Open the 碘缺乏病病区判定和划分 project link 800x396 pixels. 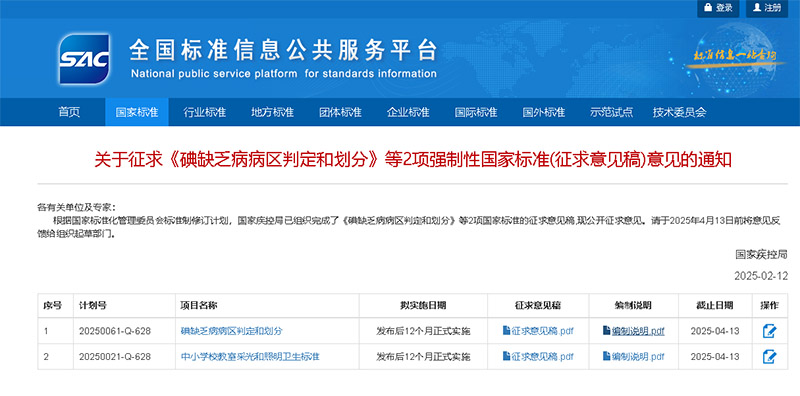(232, 331)
